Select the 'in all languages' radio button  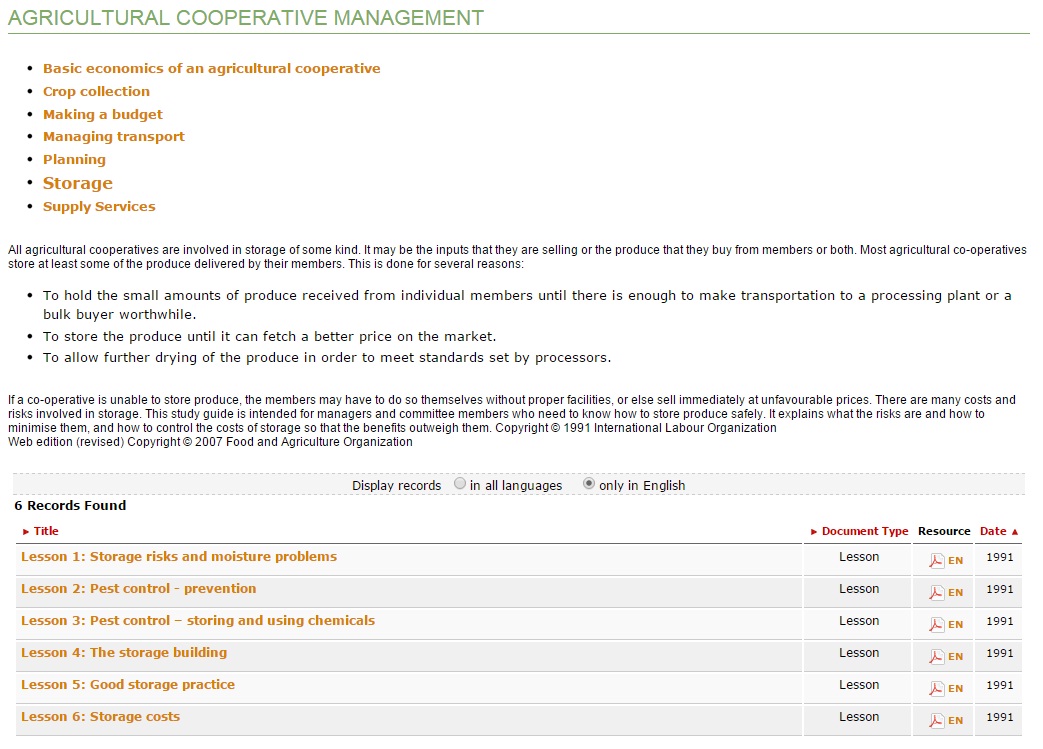(x=460, y=484)
